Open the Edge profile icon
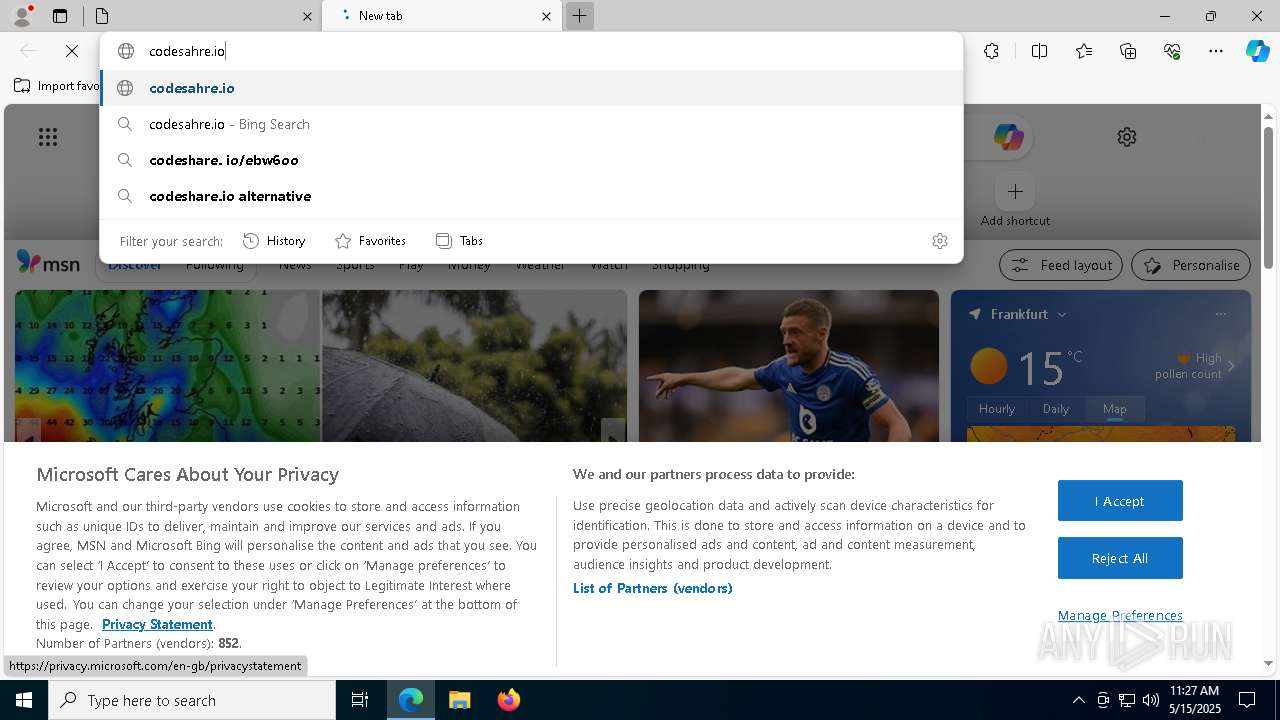1280x720 pixels. tap(21, 15)
